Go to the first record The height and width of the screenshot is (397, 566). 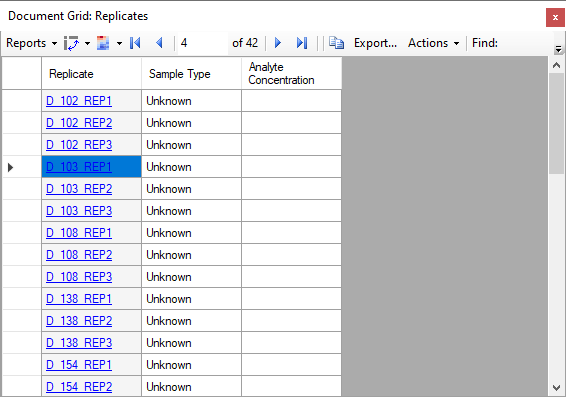(135, 43)
